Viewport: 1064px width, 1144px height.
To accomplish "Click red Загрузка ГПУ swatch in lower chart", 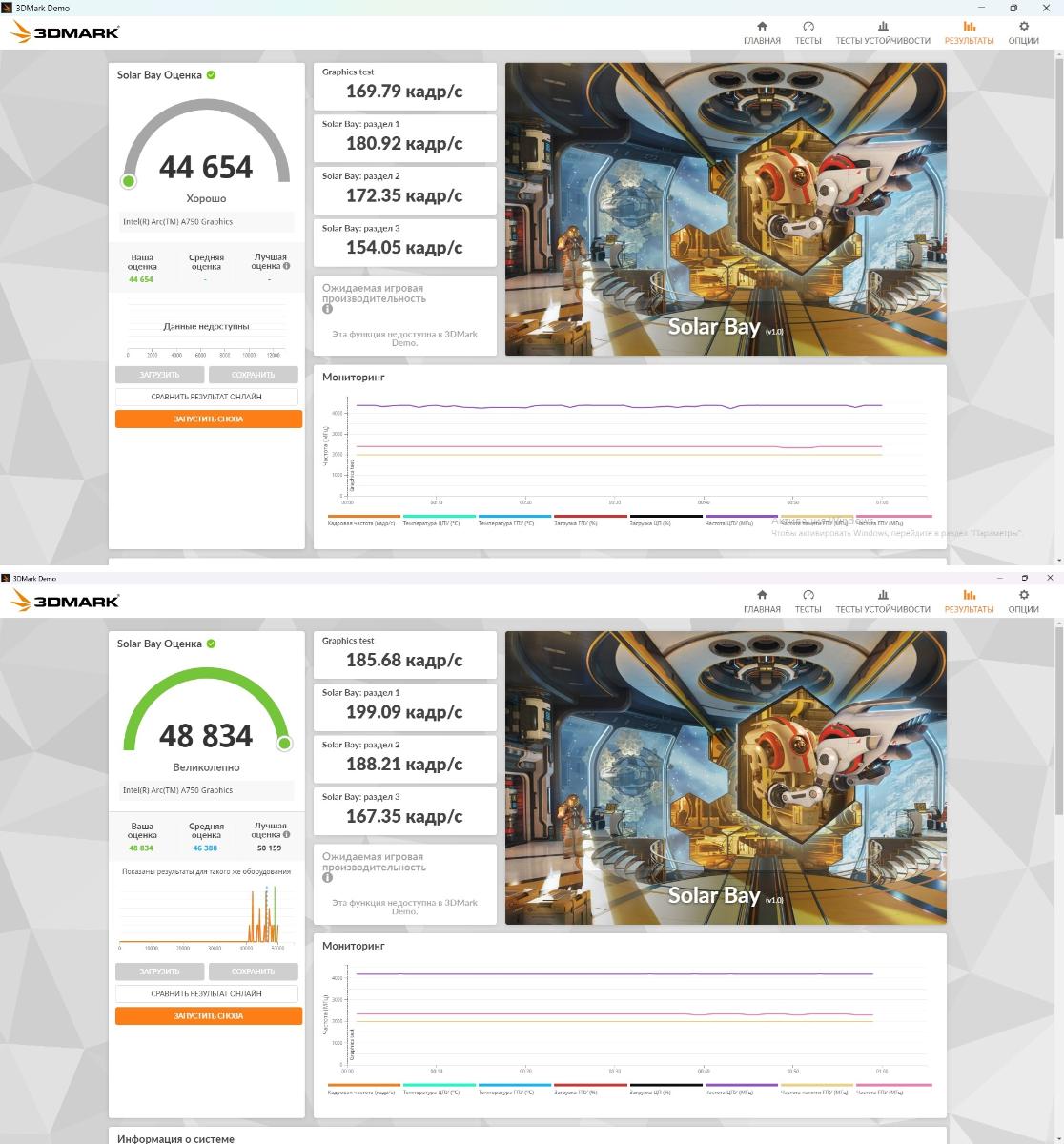I will [x=590, y=1085].
